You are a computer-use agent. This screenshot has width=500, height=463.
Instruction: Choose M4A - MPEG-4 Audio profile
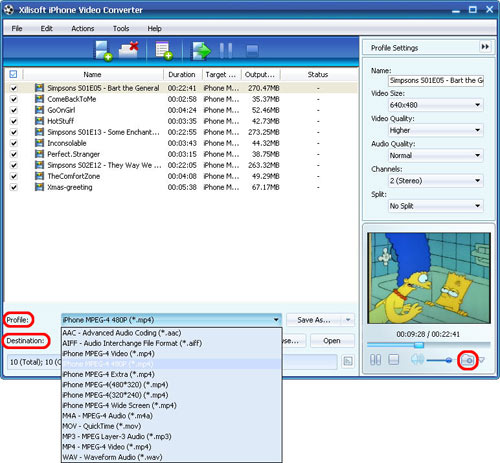pos(171,416)
